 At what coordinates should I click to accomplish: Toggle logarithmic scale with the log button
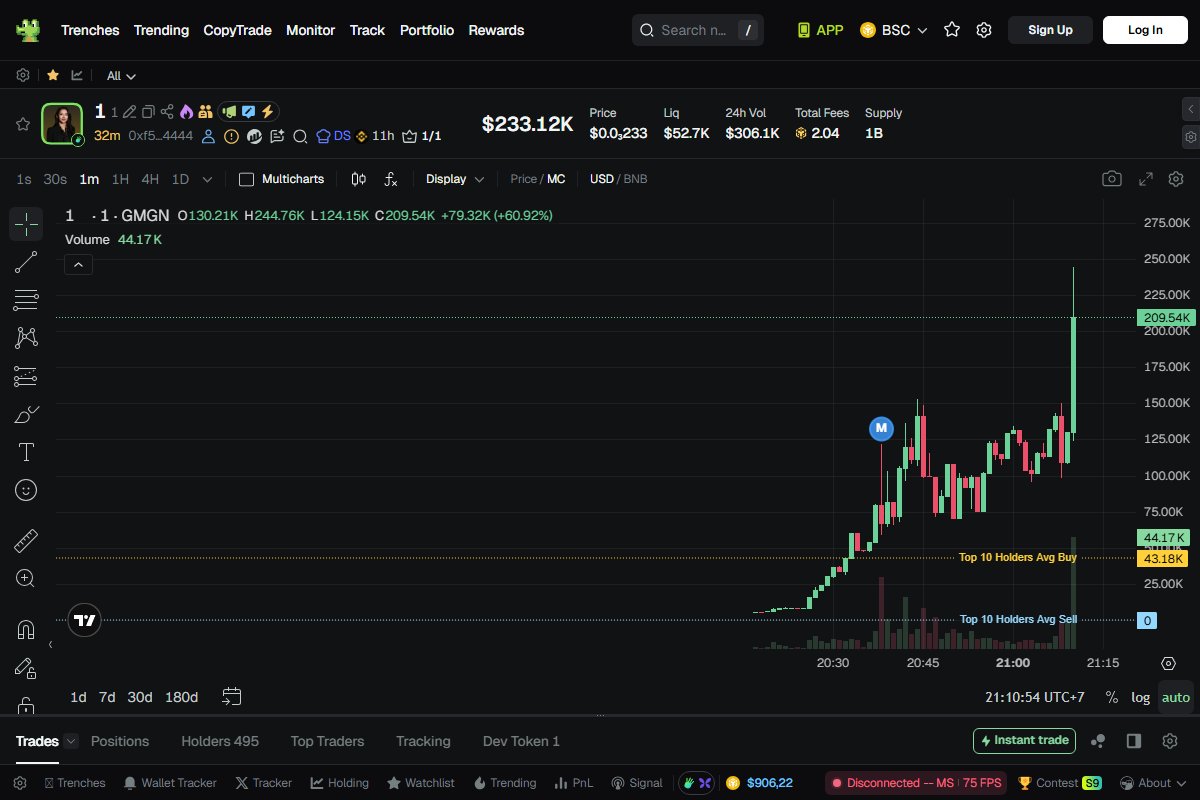(1140, 697)
